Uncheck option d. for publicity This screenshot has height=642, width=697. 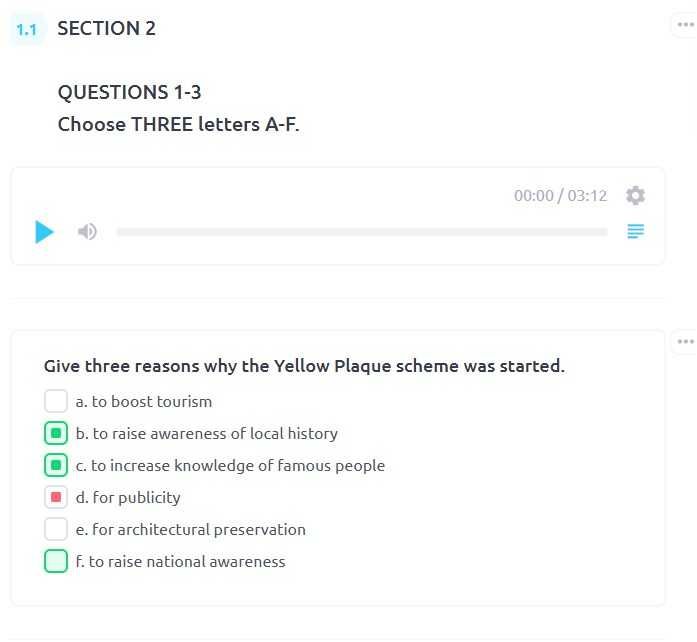(56, 498)
